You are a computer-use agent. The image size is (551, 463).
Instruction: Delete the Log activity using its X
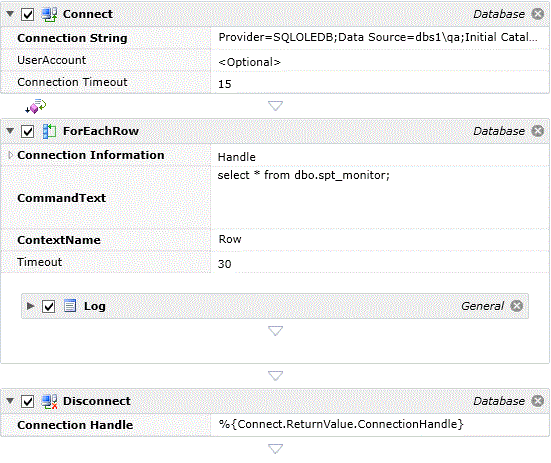(517, 306)
